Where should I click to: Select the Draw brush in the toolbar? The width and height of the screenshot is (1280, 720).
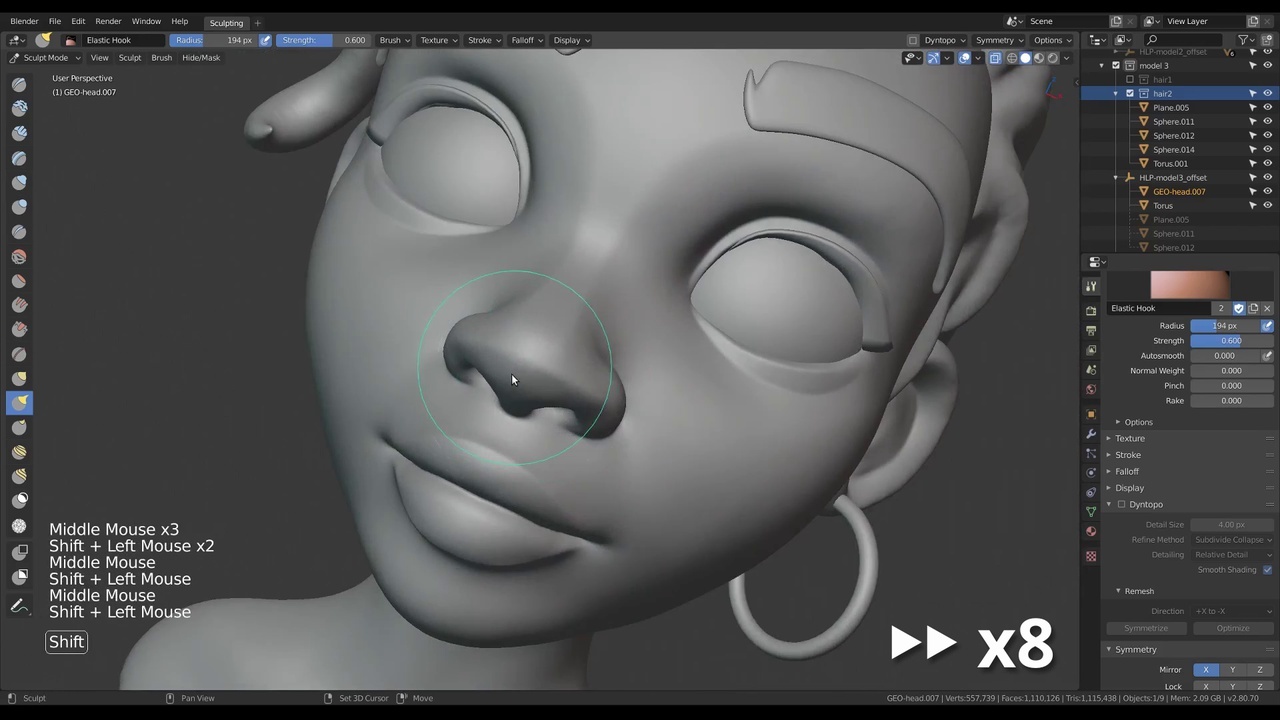click(19, 84)
